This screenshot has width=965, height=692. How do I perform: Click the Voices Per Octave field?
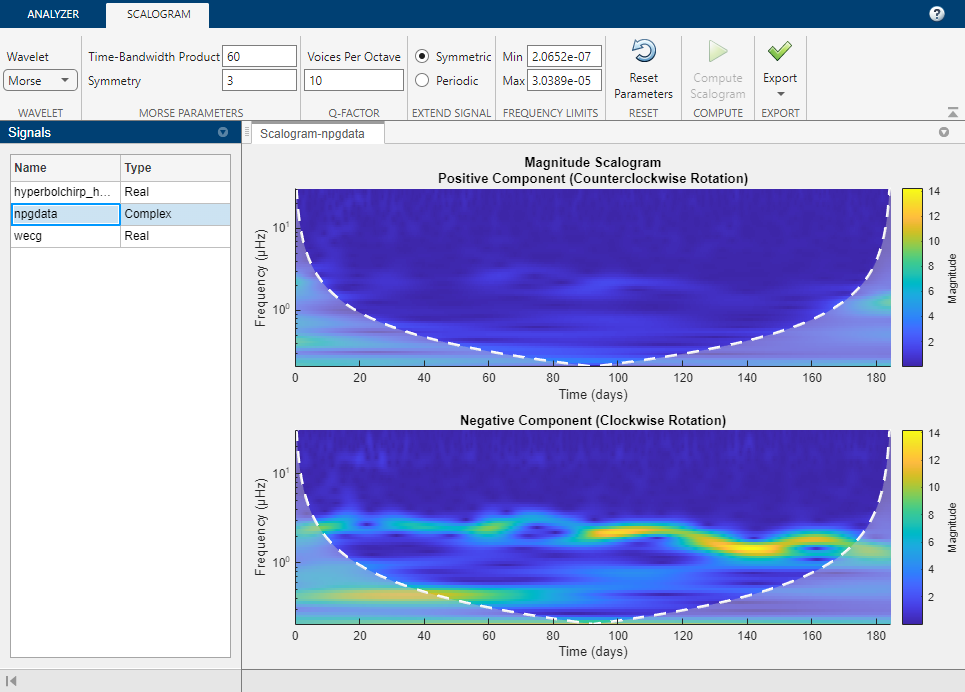coord(354,80)
